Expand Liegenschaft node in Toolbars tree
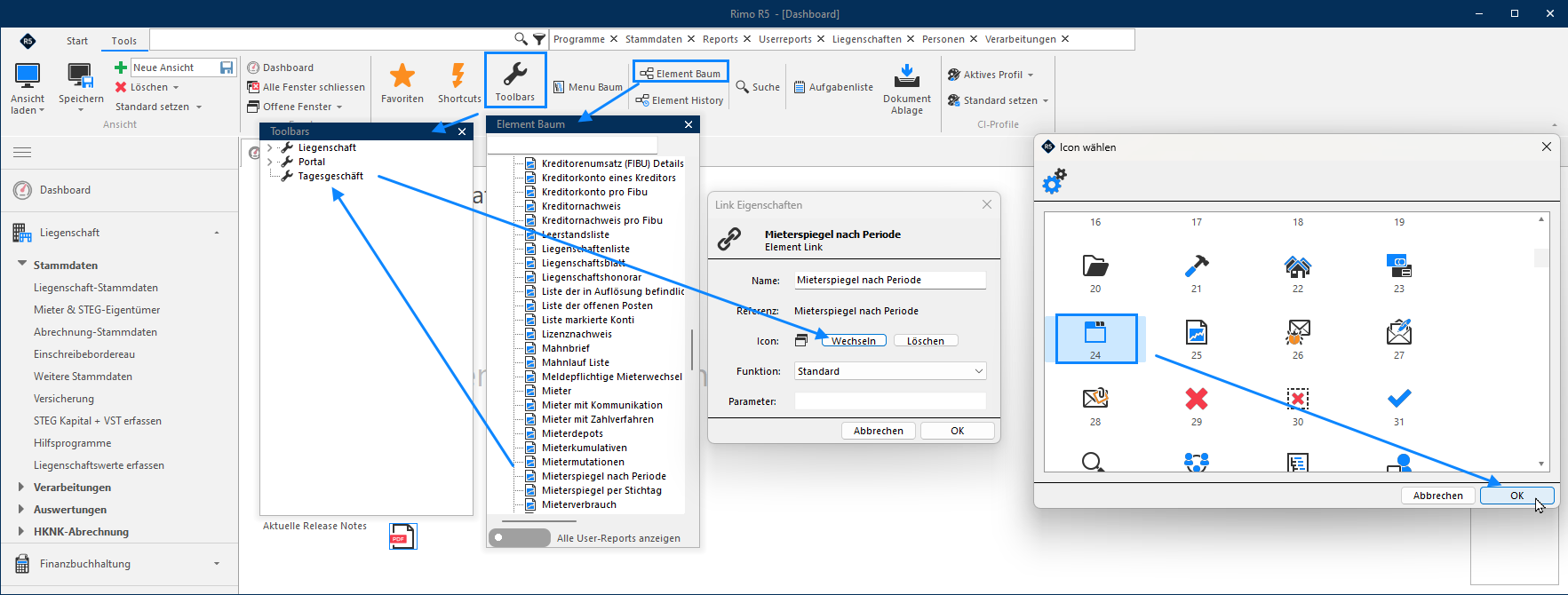The width and height of the screenshot is (1568, 595). click(270, 148)
